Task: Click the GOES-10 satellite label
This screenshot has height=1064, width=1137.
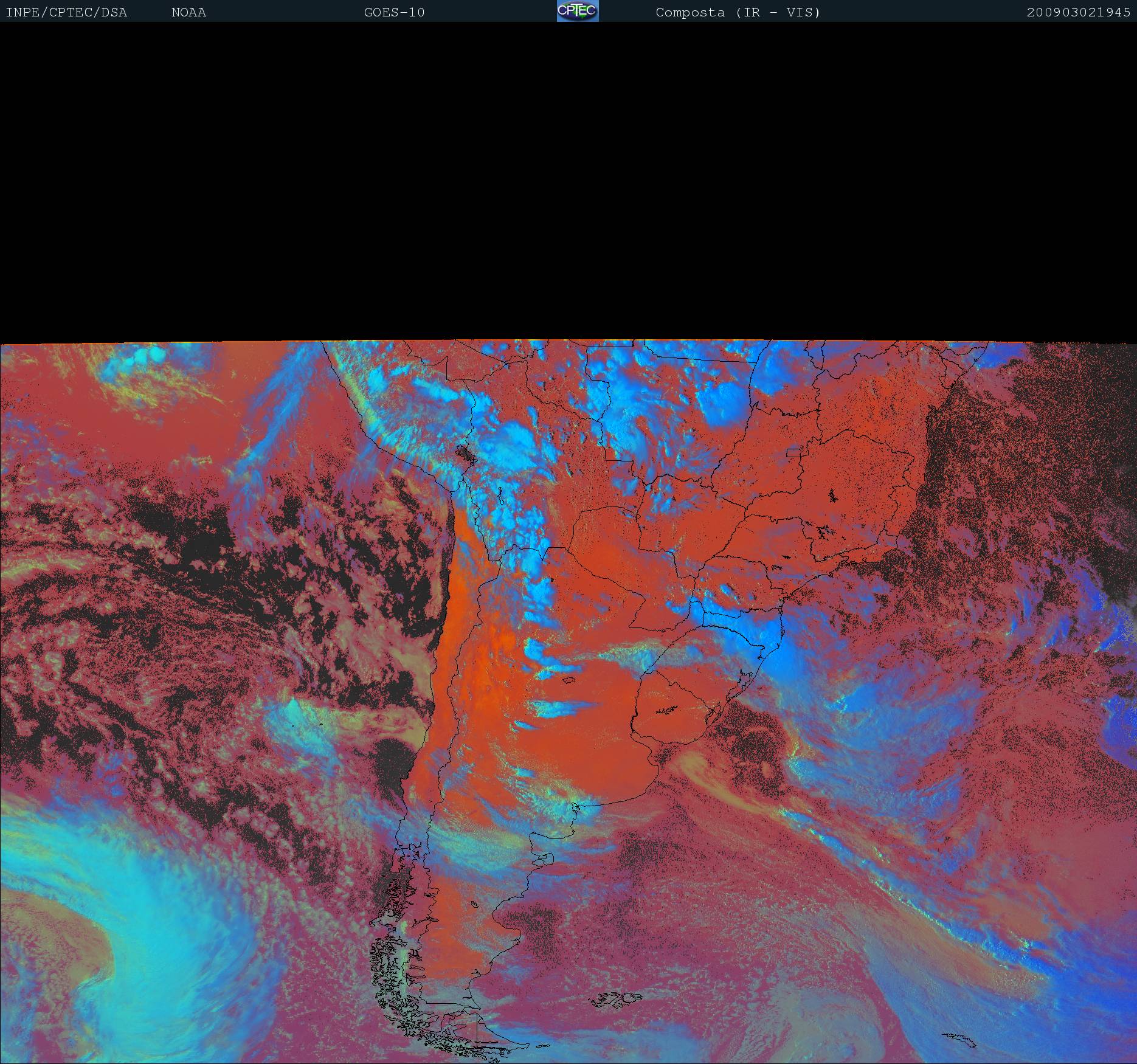Action: pos(394,12)
